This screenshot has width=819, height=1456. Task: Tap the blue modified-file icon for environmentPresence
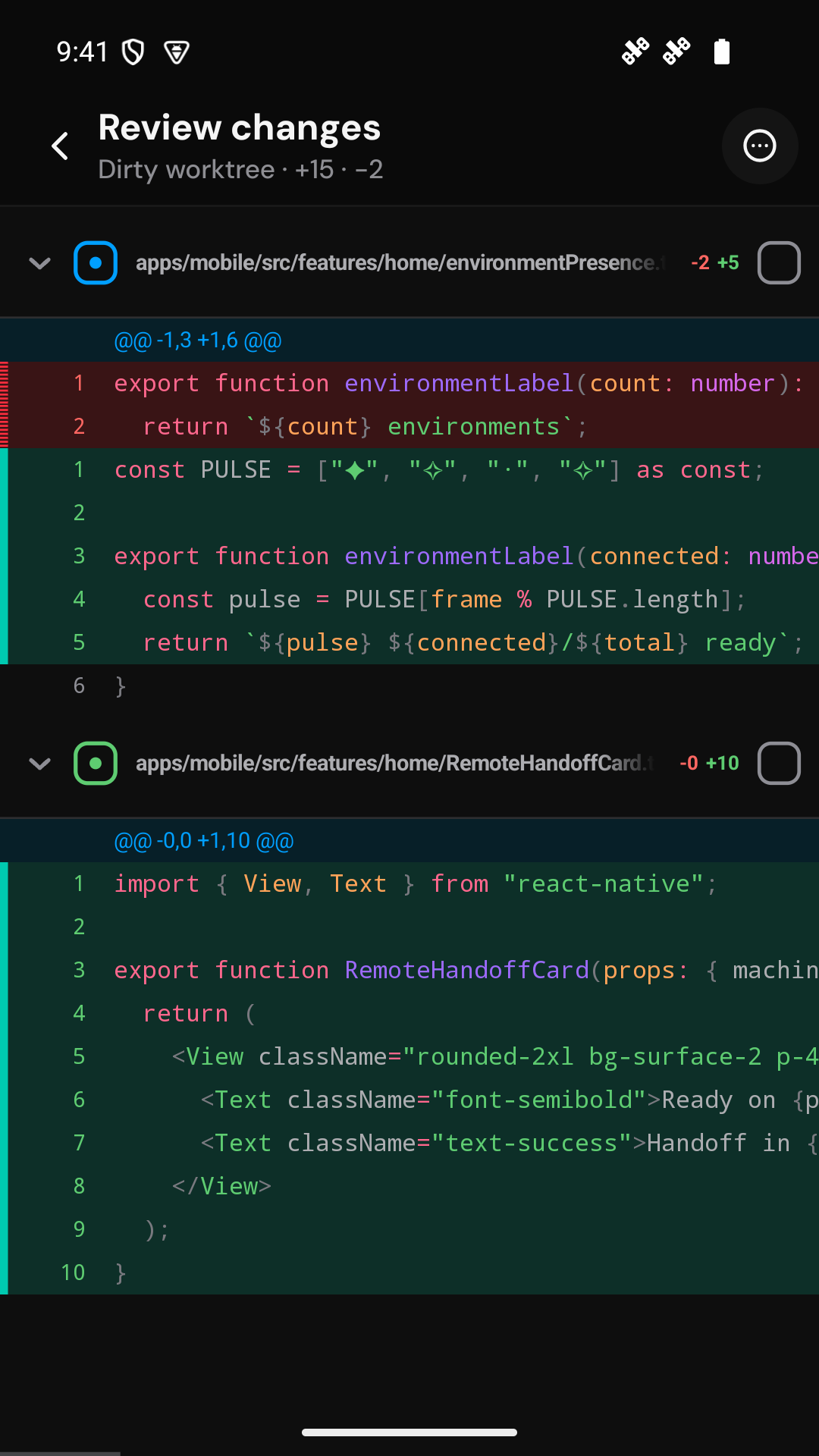pyautogui.click(x=96, y=262)
